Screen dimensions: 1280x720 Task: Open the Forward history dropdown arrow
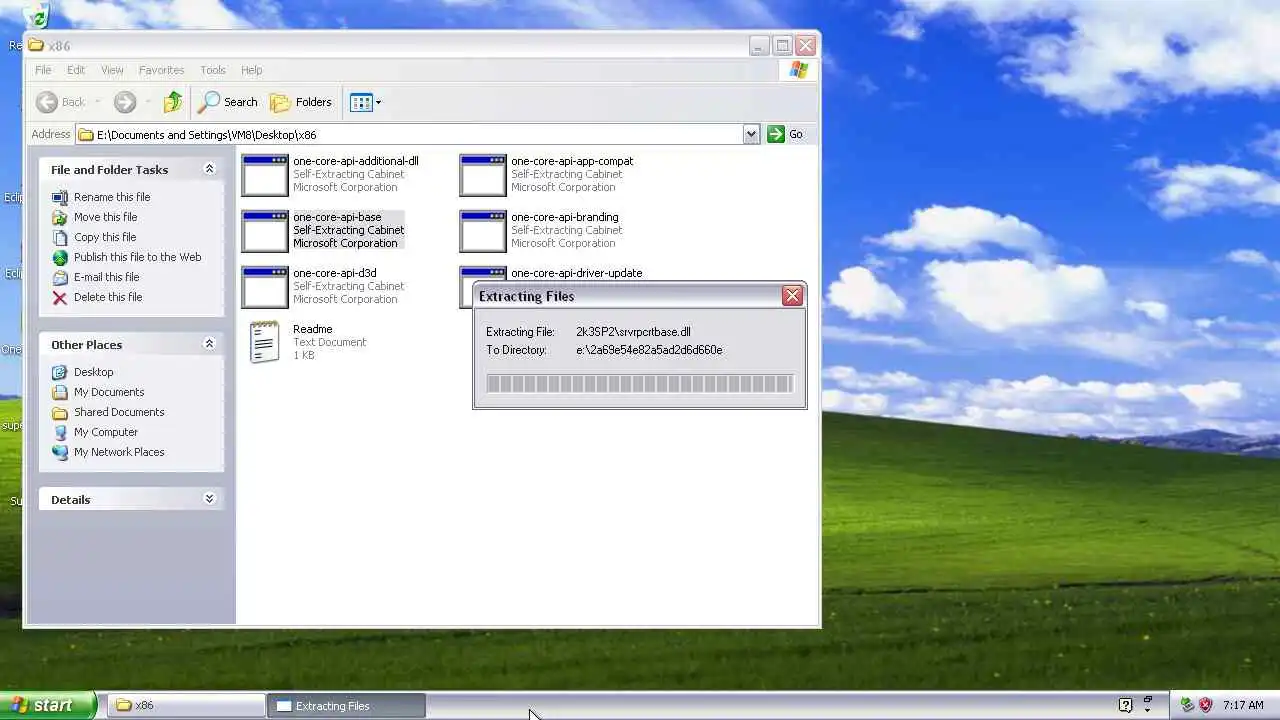pyautogui.click(x=148, y=102)
